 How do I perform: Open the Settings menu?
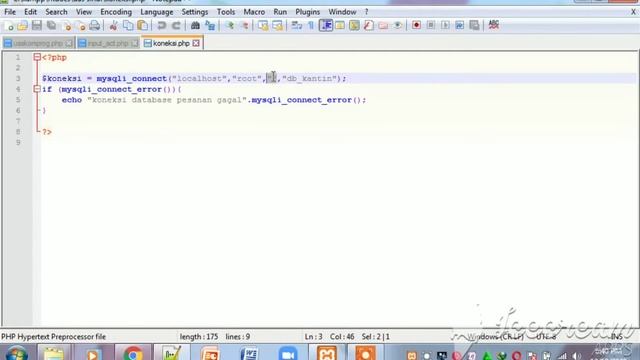tap(195, 12)
